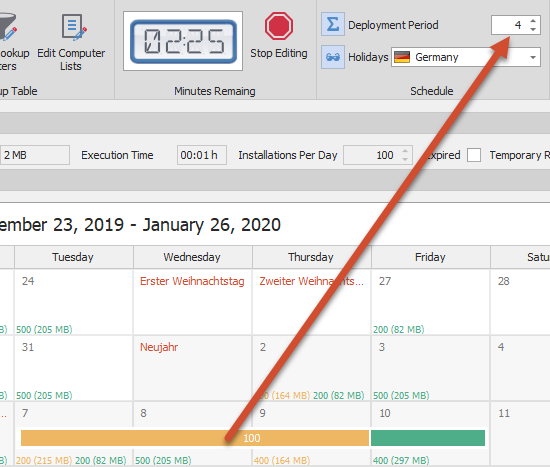550x467 pixels.
Task: Select the green bar on Friday 10
Action: click(428, 438)
